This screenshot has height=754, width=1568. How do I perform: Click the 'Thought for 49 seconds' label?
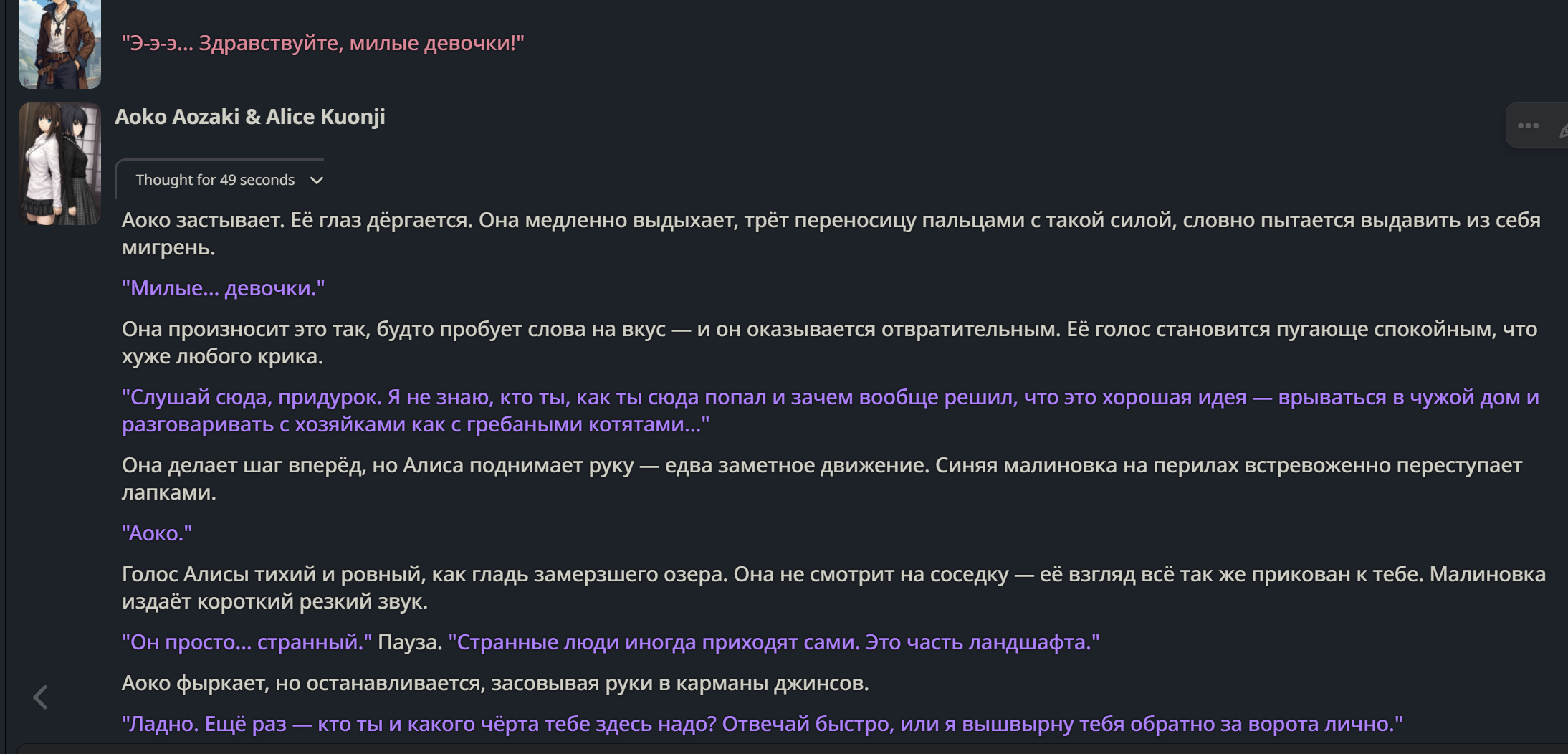click(x=215, y=180)
